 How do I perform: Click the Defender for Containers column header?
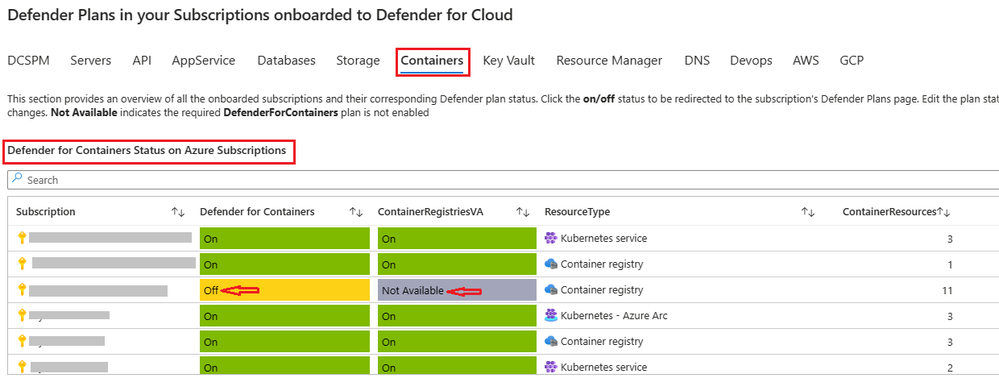click(257, 211)
